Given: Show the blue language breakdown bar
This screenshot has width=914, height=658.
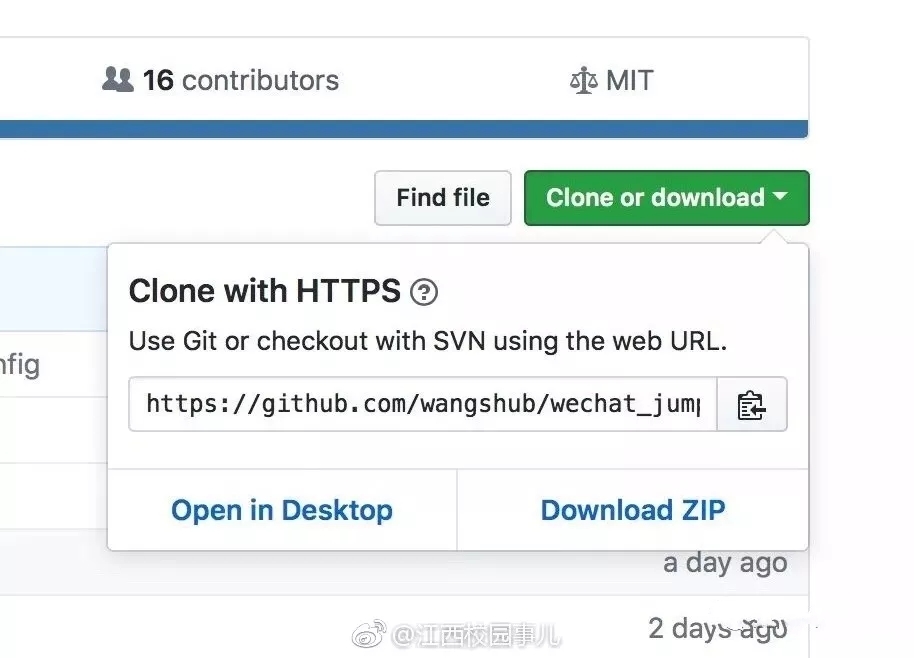Looking at the screenshot, I should [x=404, y=129].
